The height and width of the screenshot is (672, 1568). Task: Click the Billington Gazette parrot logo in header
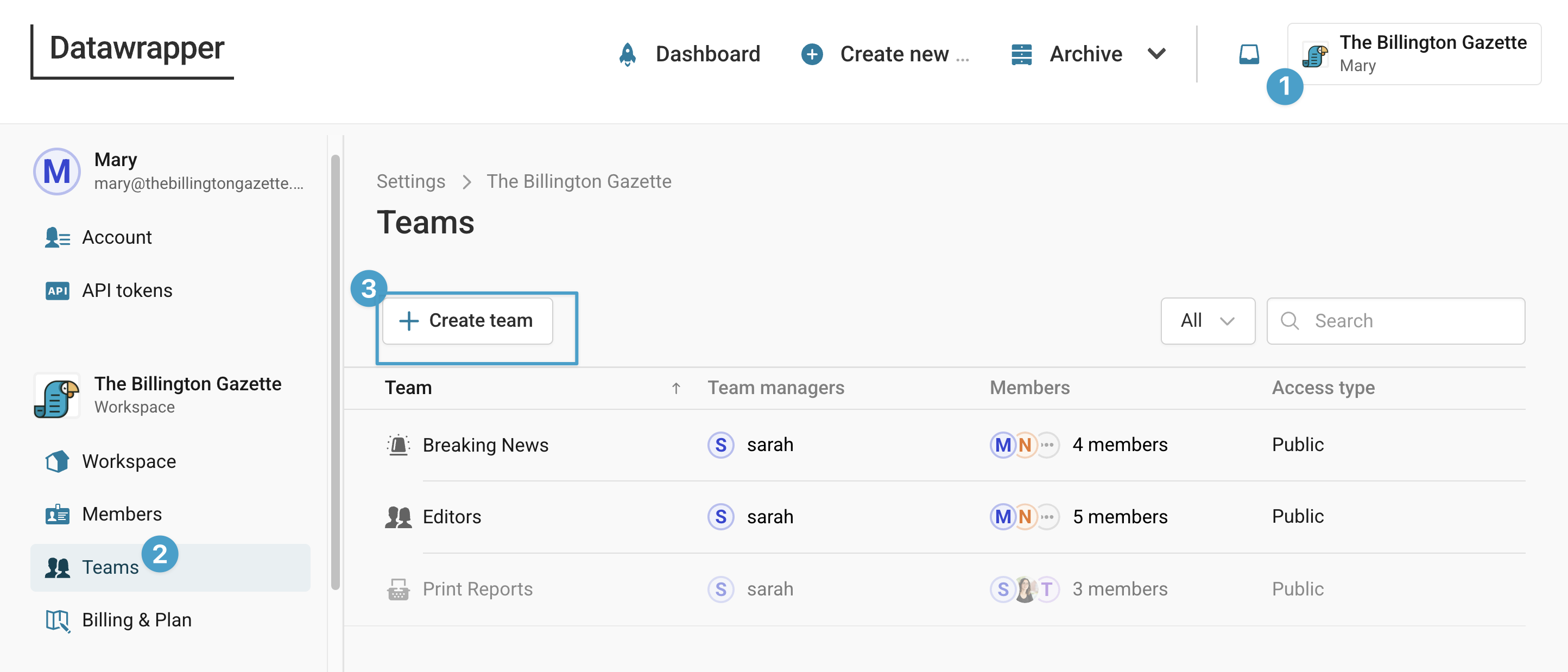click(x=1315, y=55)
